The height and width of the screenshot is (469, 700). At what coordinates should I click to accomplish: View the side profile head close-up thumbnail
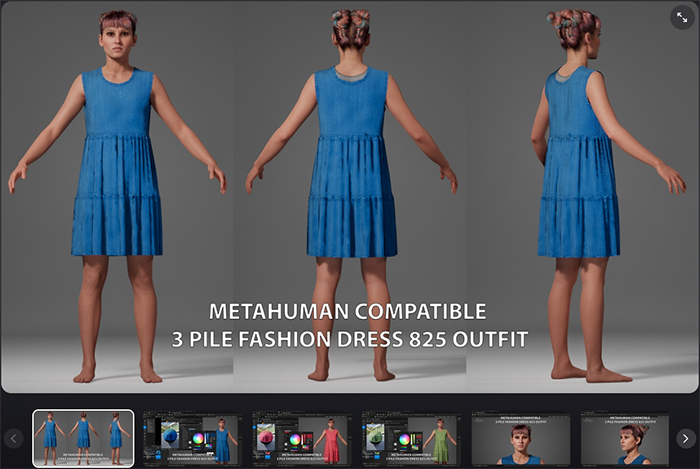click(630, 438)
